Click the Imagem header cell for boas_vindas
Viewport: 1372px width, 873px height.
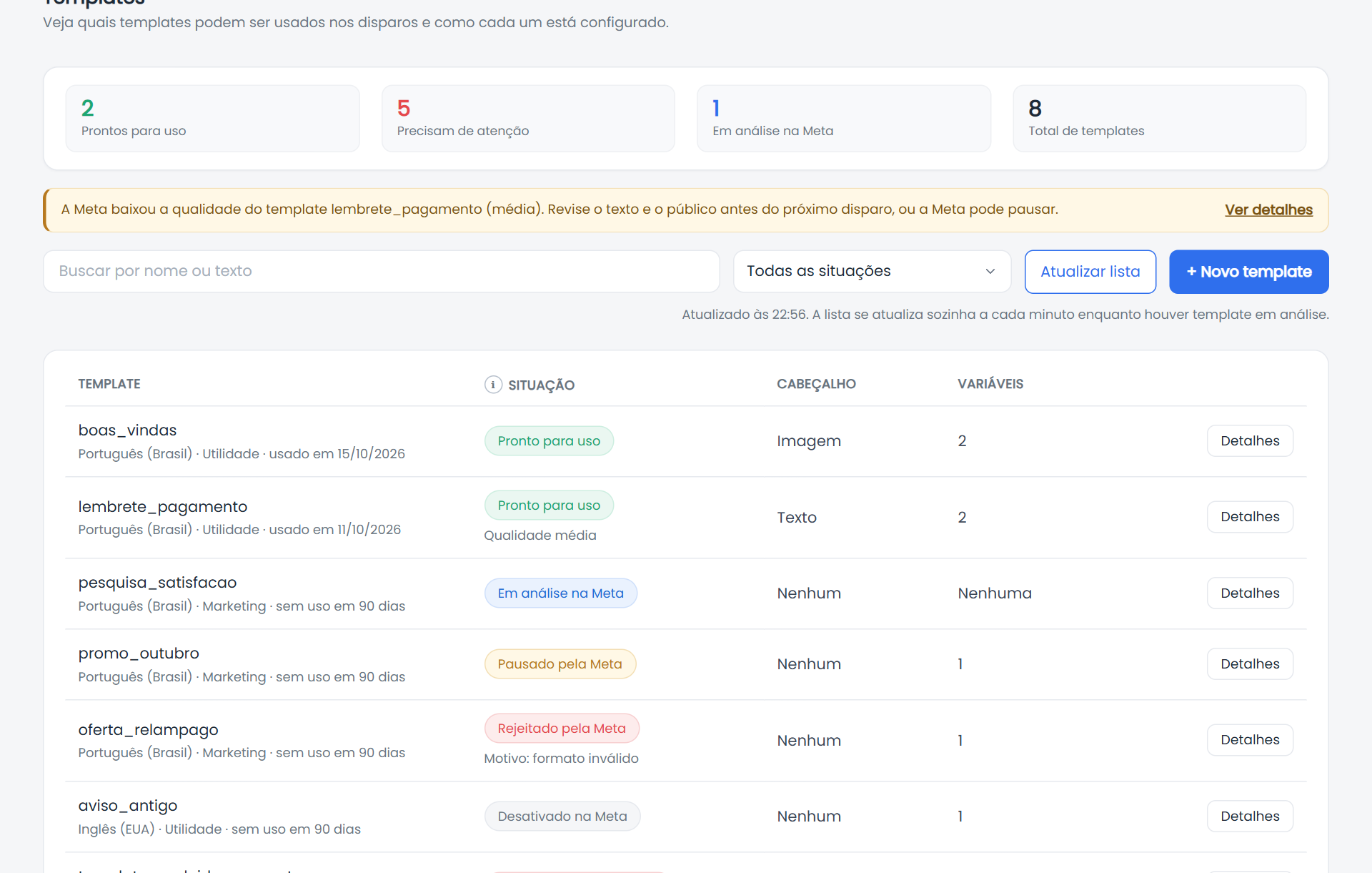click(x=809, y=441)
